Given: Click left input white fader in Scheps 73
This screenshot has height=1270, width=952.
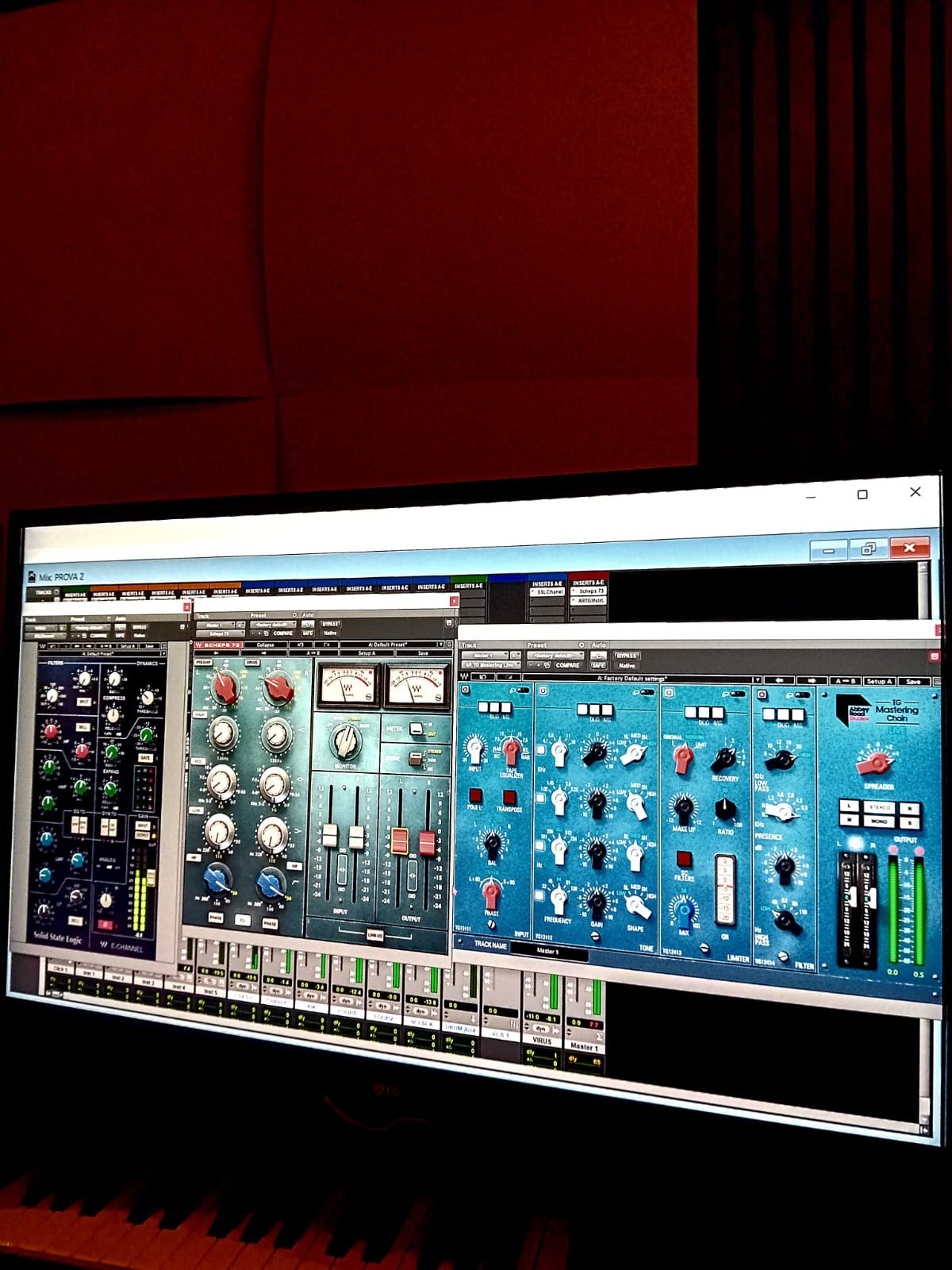Looking at the screenshot, I should point(329,836).
